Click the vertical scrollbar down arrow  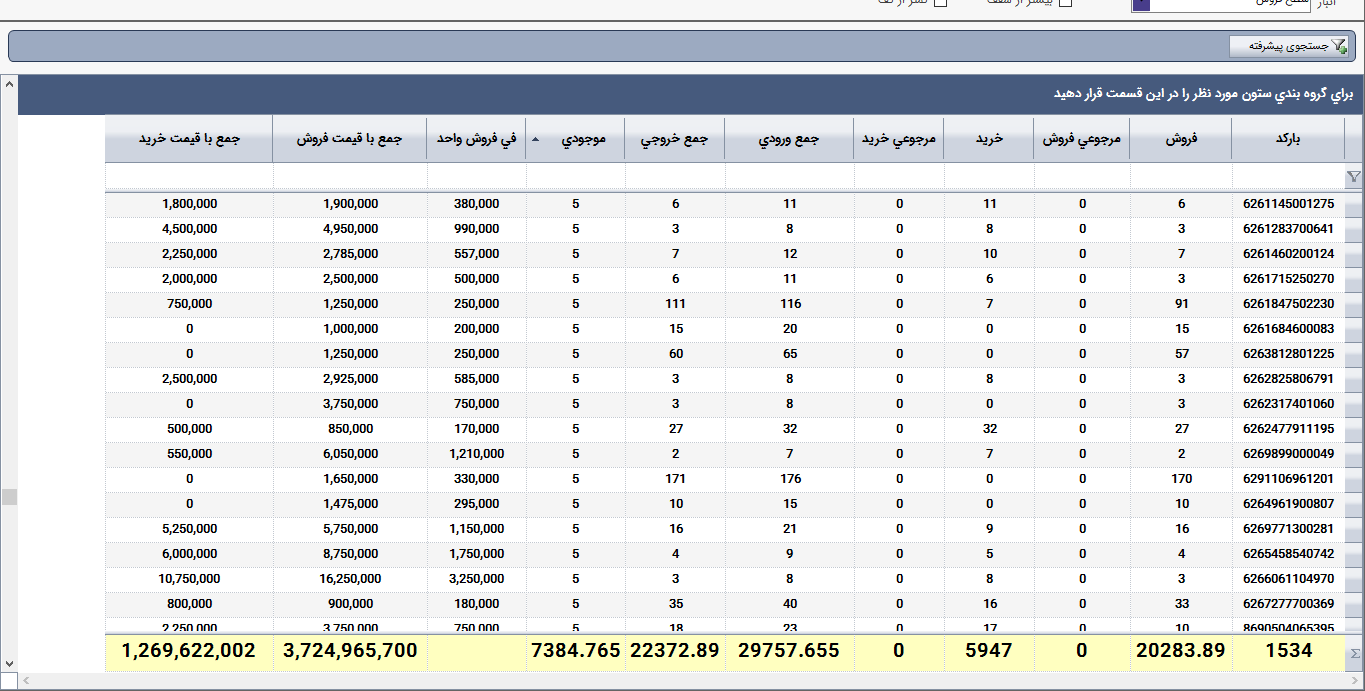(9, 662)
